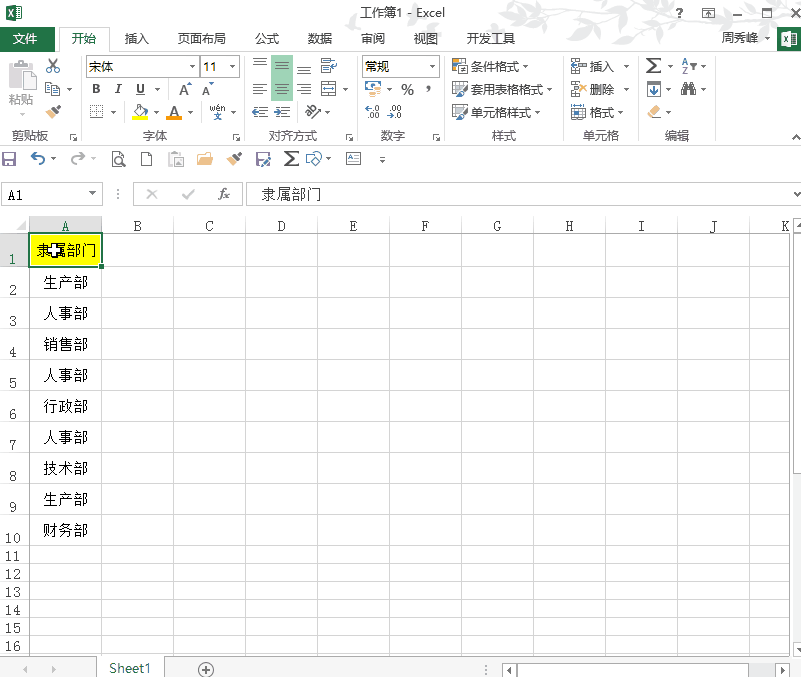Viewport: 801px width, 677px height.
Task: Toggle align text right
Action: click(304, 89)
